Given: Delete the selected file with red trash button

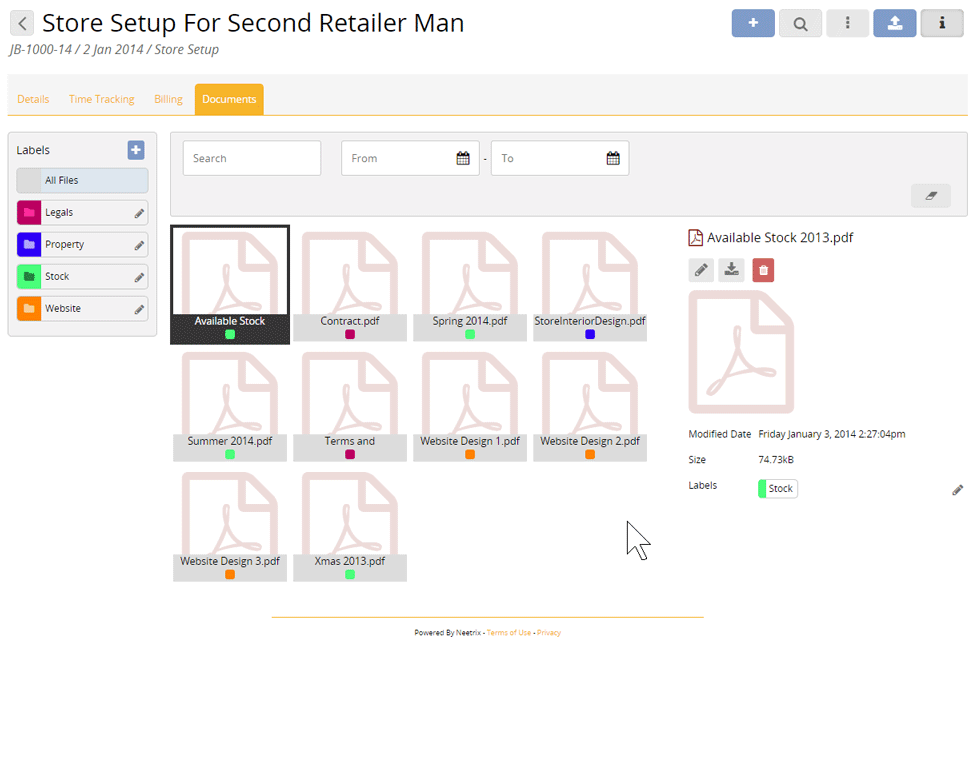Looking at the screenshot, I should (x=763, y=270).
